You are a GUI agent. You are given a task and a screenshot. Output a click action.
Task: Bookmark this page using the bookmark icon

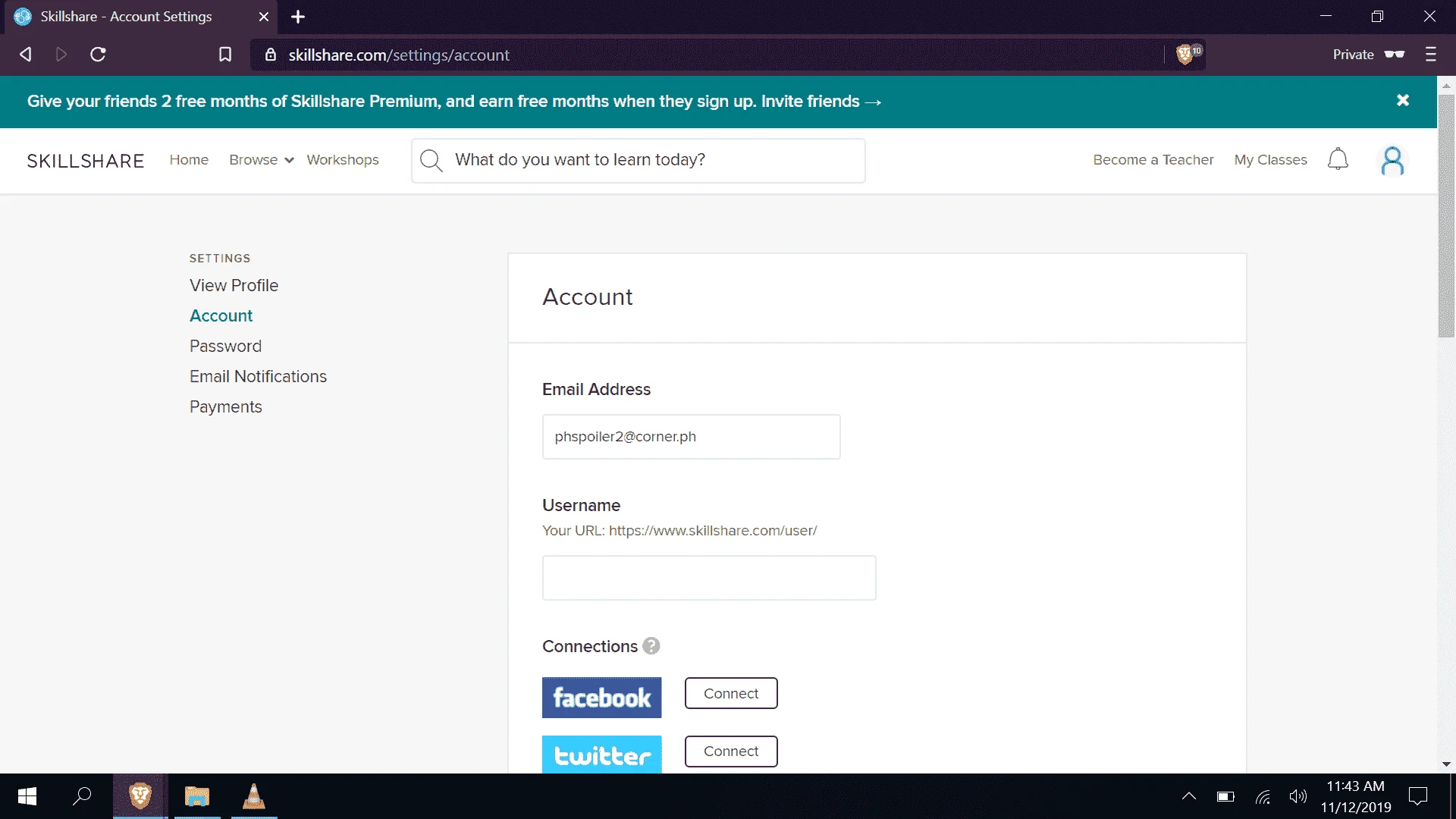[225, 55]
